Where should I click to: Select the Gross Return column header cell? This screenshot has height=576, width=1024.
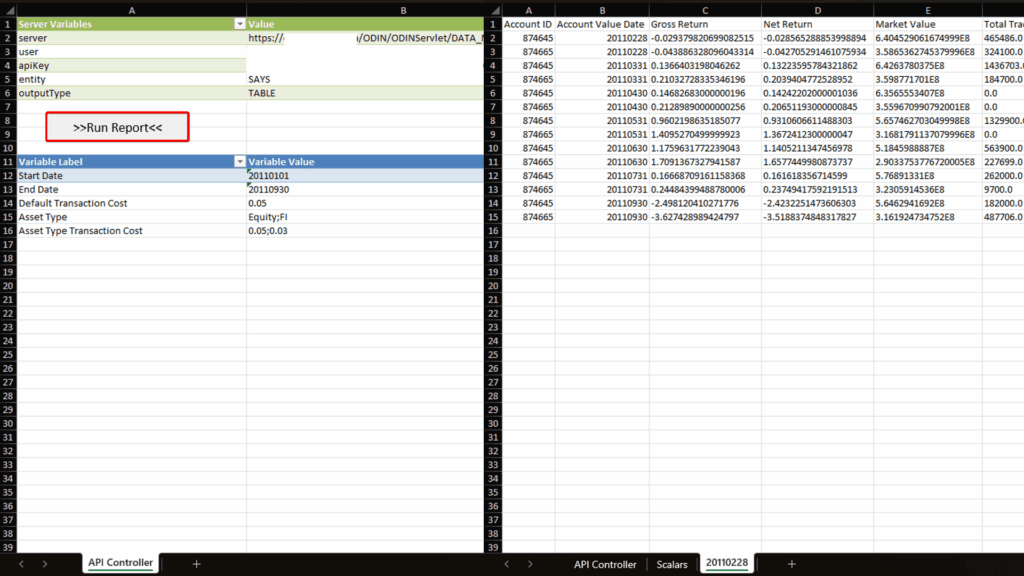point(704,23)
